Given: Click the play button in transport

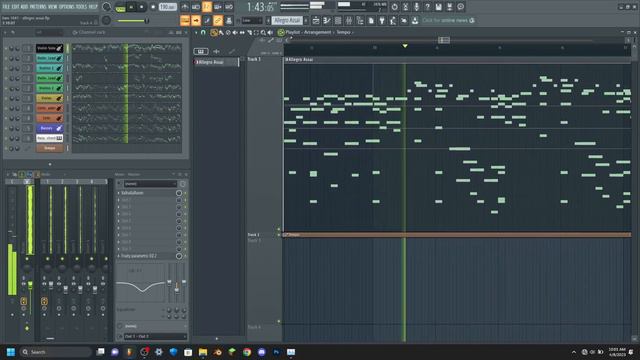Looking at the screenshot, I should pos(131,7).
